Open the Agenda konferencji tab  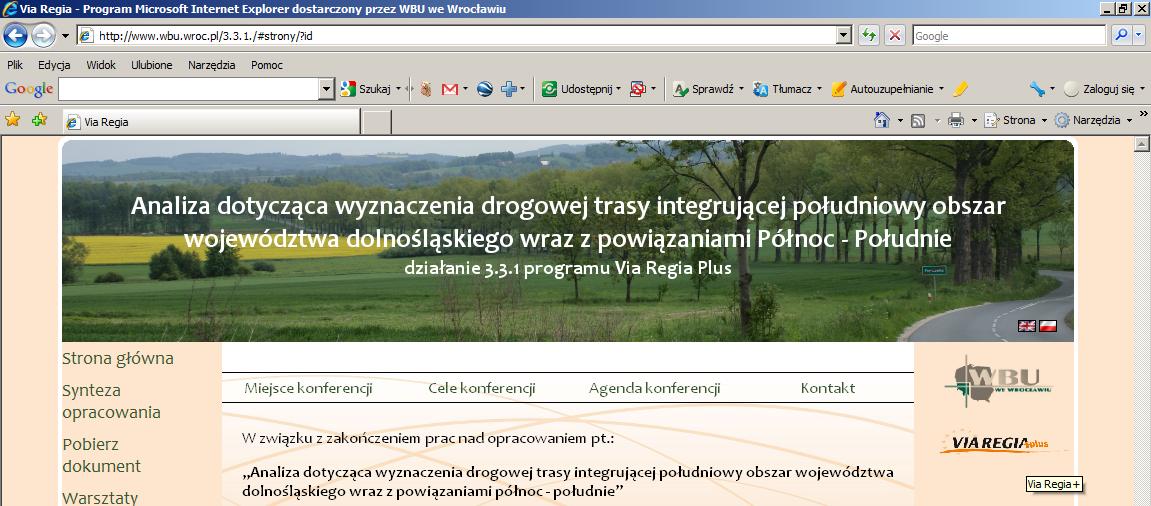(x=654, y=388)
